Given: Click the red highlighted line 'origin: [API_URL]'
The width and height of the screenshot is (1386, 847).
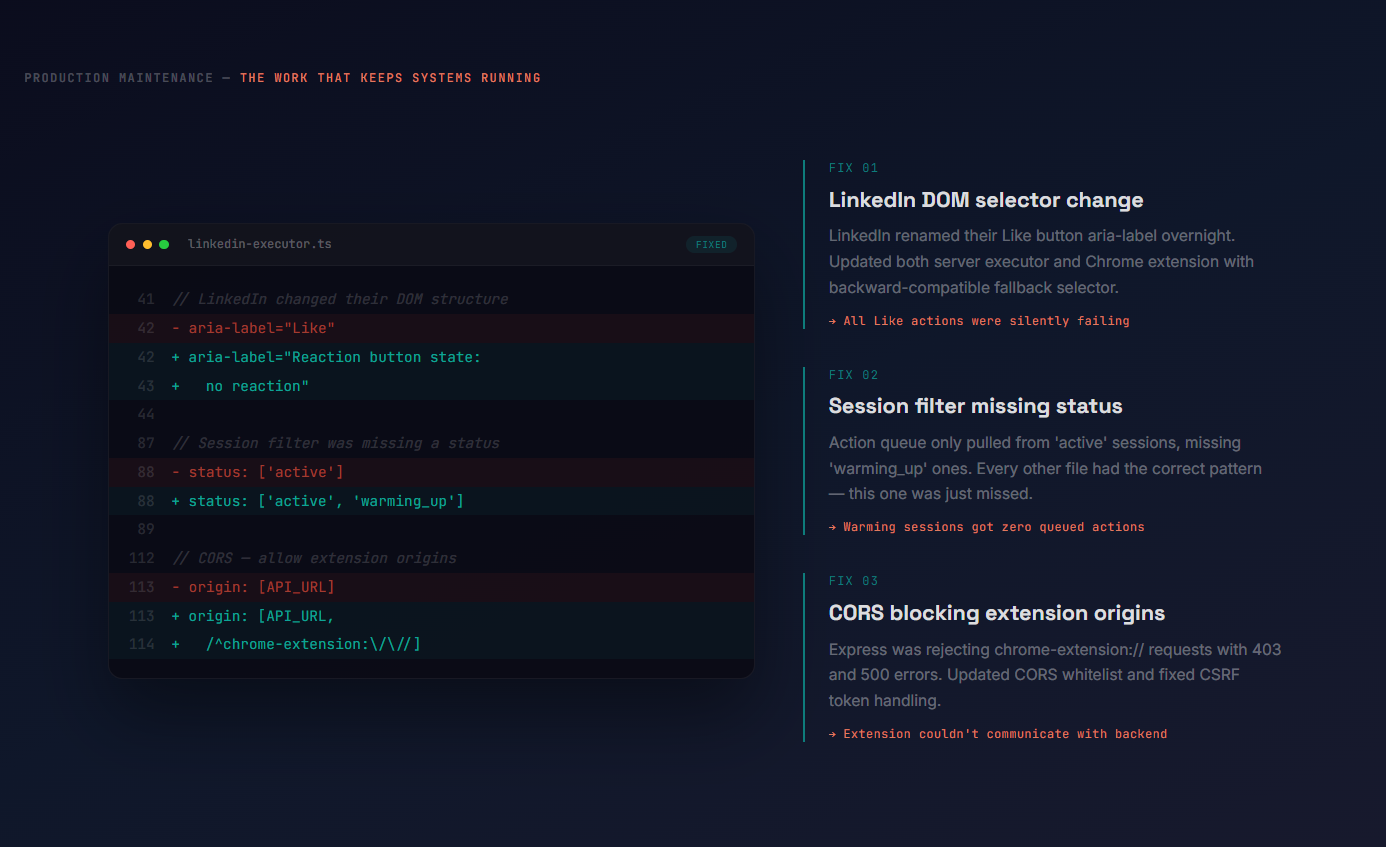Looking at the screenshot, I should pyautogui.click(x=254, y=586).
